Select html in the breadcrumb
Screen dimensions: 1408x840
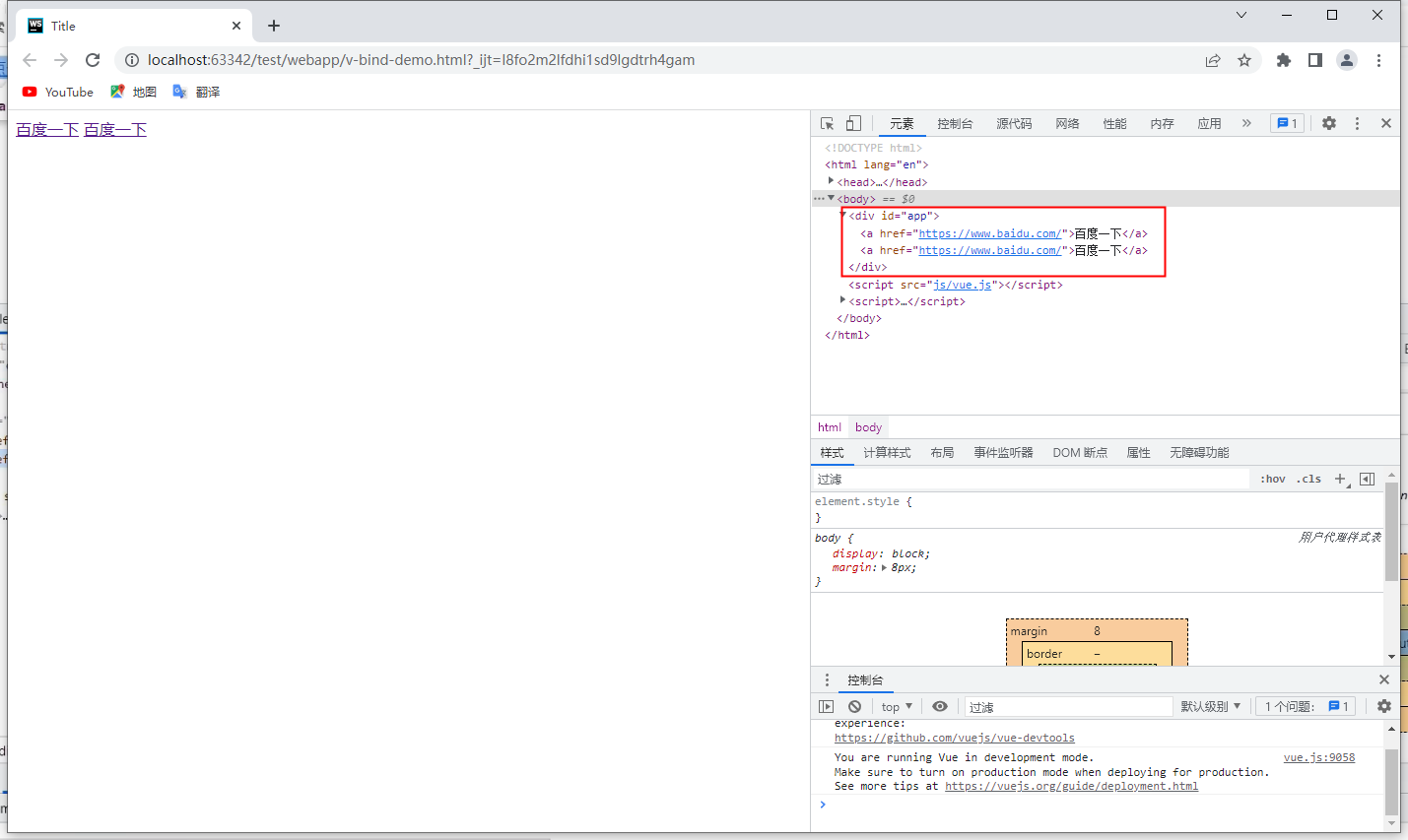pyautogui.click(x=830, y=427)
